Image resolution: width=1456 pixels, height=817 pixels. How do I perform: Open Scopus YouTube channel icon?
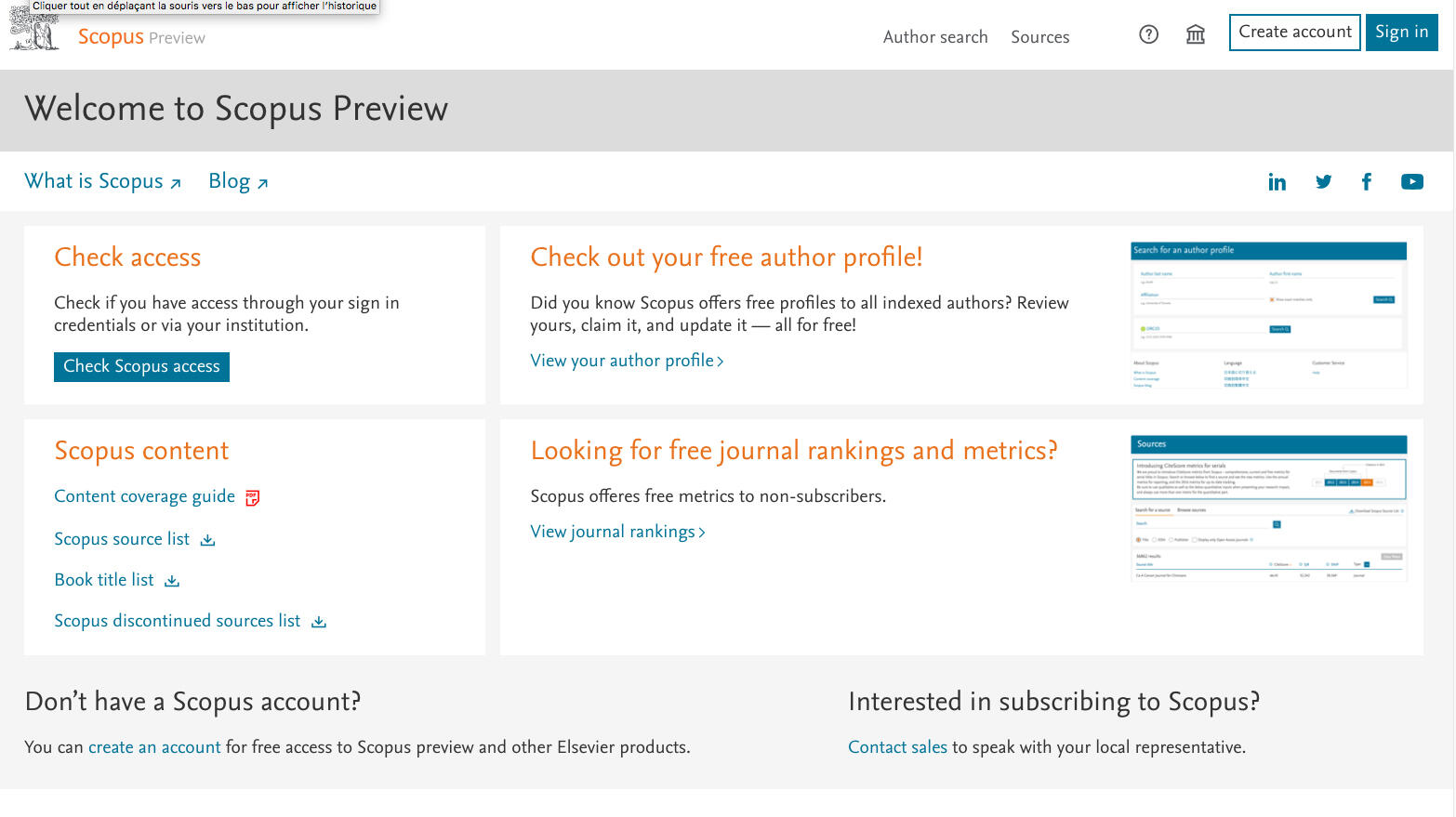pos(1411,182)
